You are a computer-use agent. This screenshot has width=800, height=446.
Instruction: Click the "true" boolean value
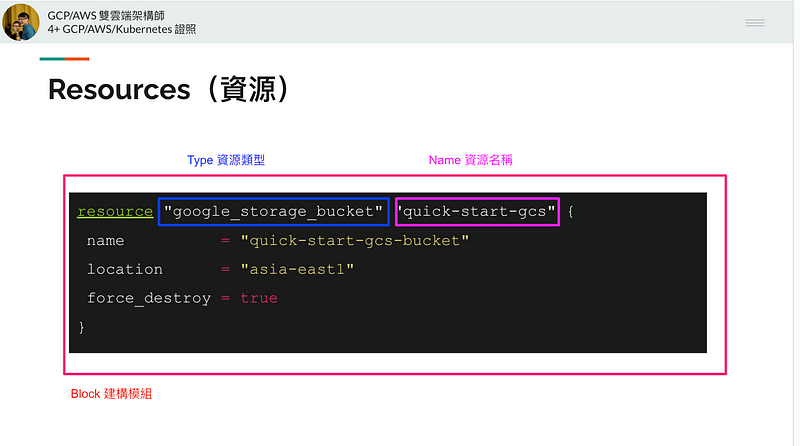[x=259, y=298]
